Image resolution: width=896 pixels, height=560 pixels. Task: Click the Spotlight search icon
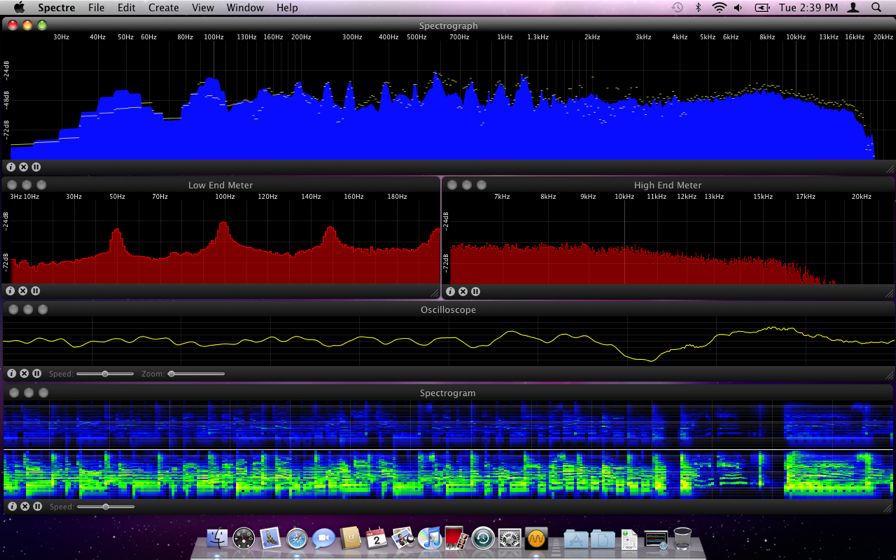877,8
